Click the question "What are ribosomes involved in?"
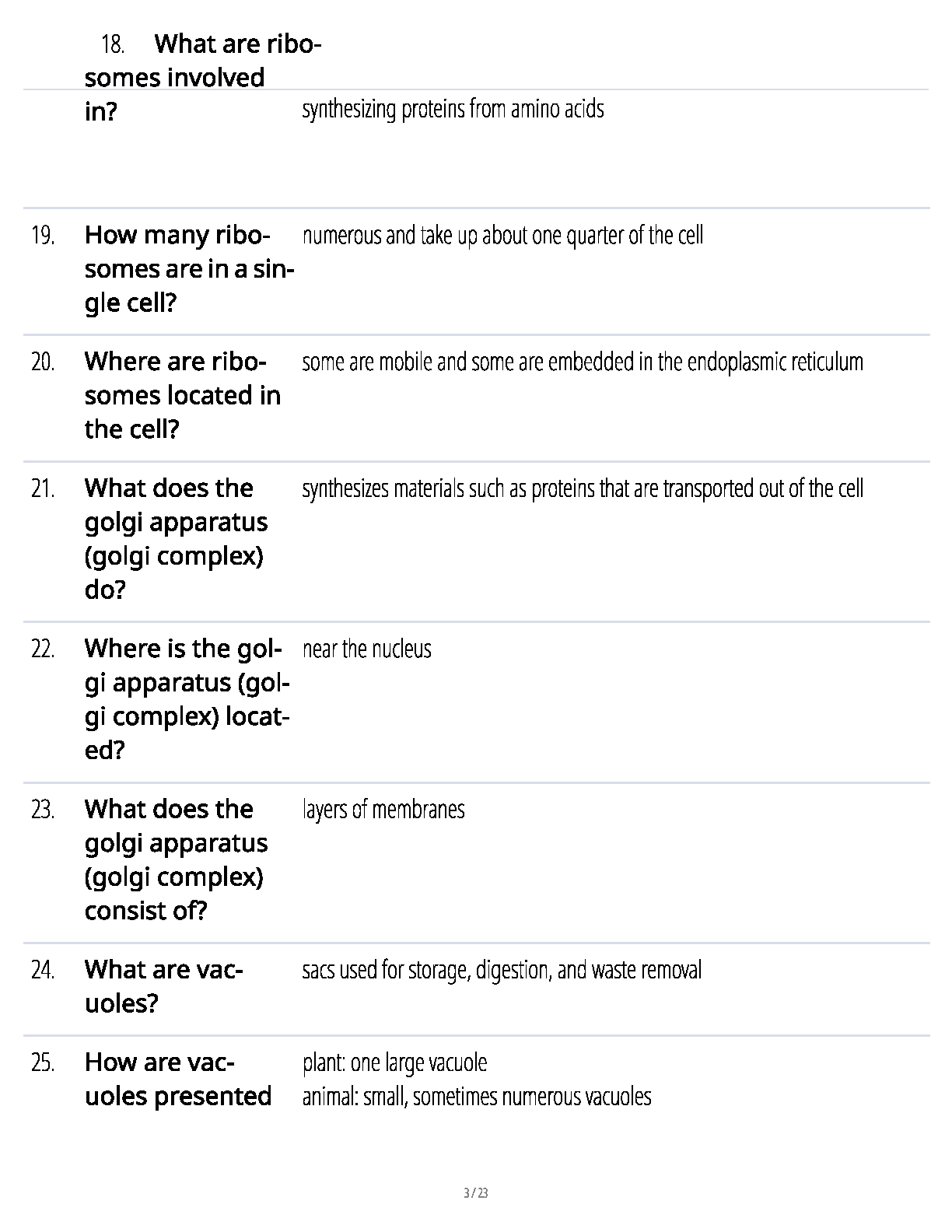952x1232 pixels. point(174,78)
